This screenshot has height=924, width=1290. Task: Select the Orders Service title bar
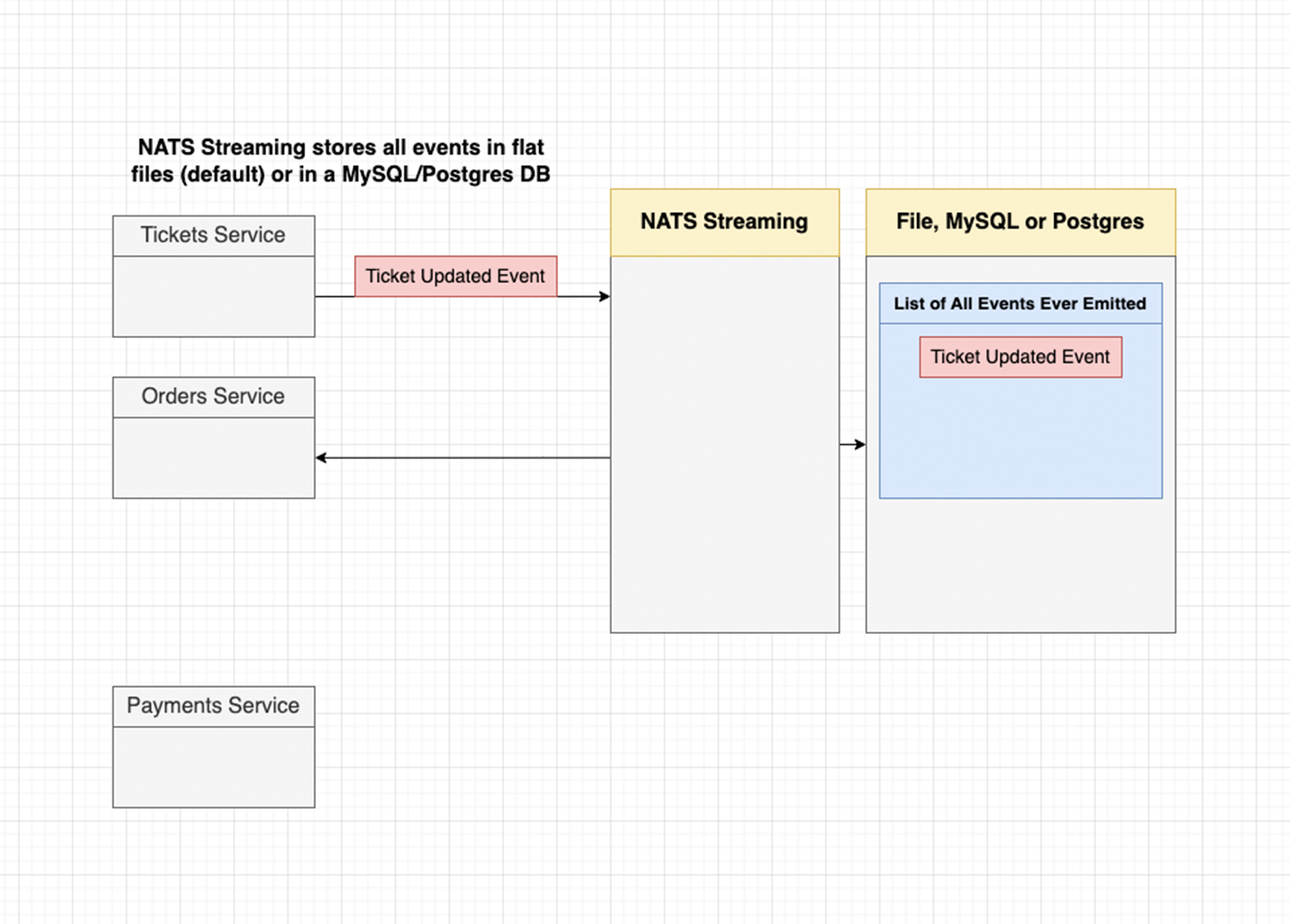click(213, 397)
